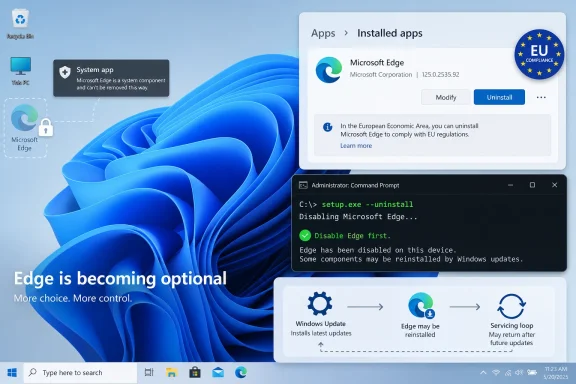Open File Explorer from the taskbar

172,373
